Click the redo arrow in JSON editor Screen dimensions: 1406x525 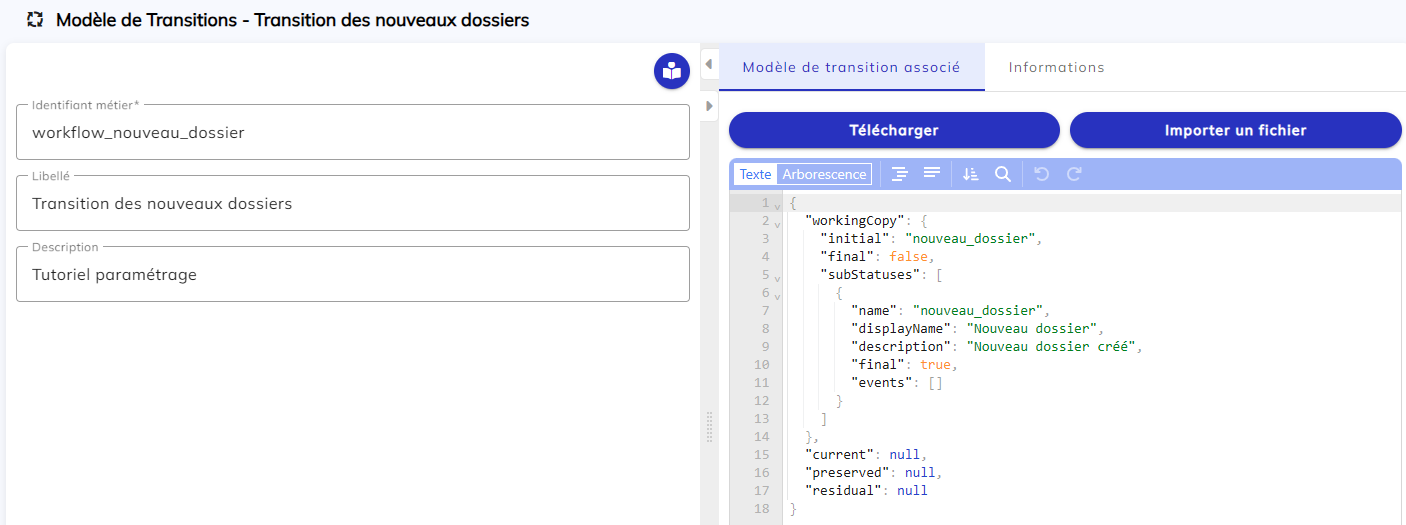tap(1074, 174)
